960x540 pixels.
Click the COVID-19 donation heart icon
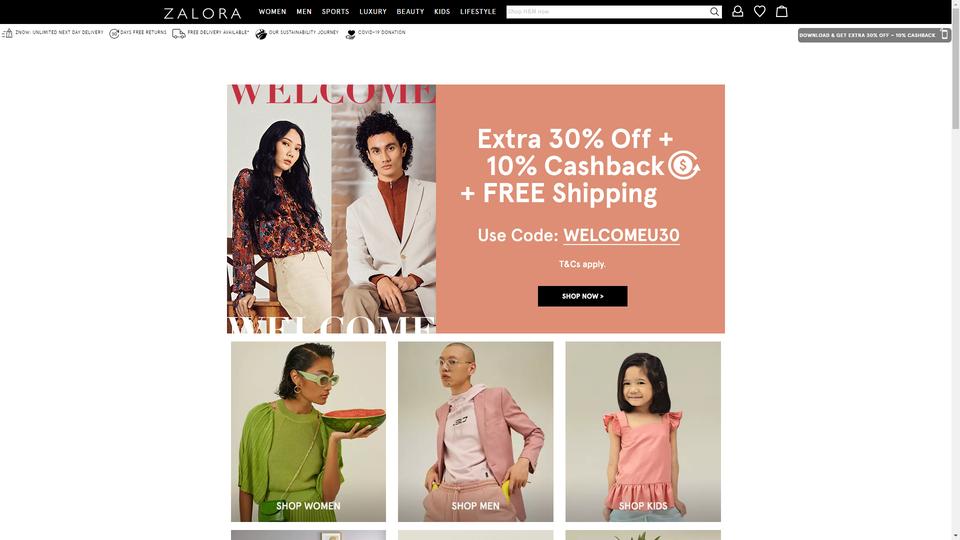pos(351,34)
